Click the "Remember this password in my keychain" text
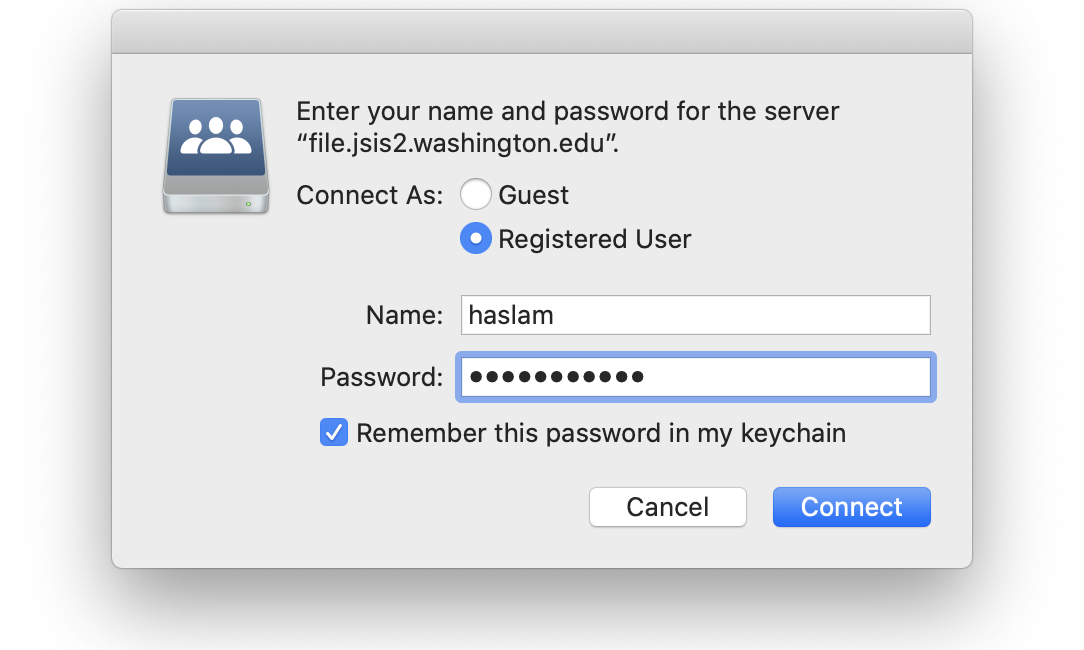 tap(601, 434)
